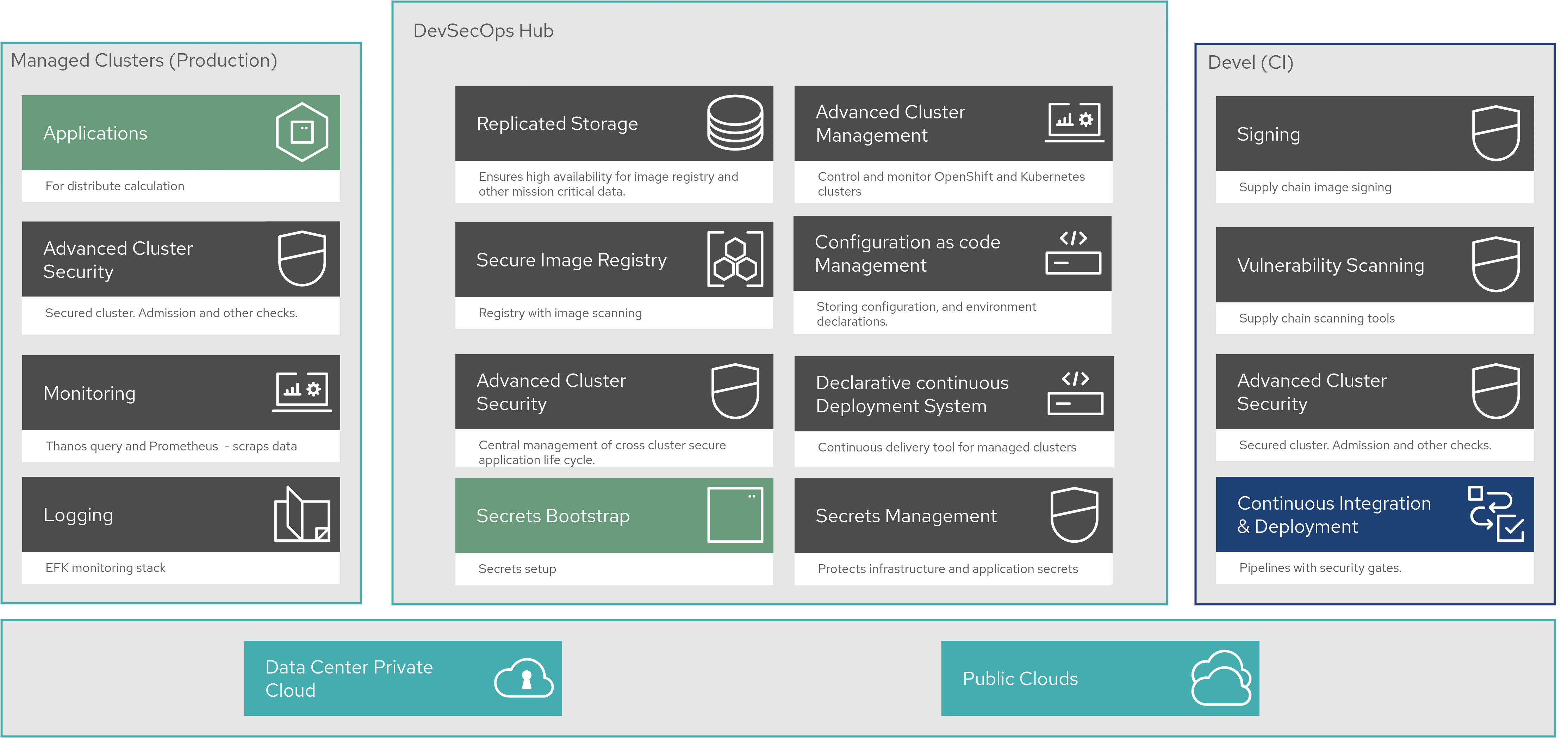Click the Signing shield icon
The height and width of the screenshot is (738, 1568).
1495,133
